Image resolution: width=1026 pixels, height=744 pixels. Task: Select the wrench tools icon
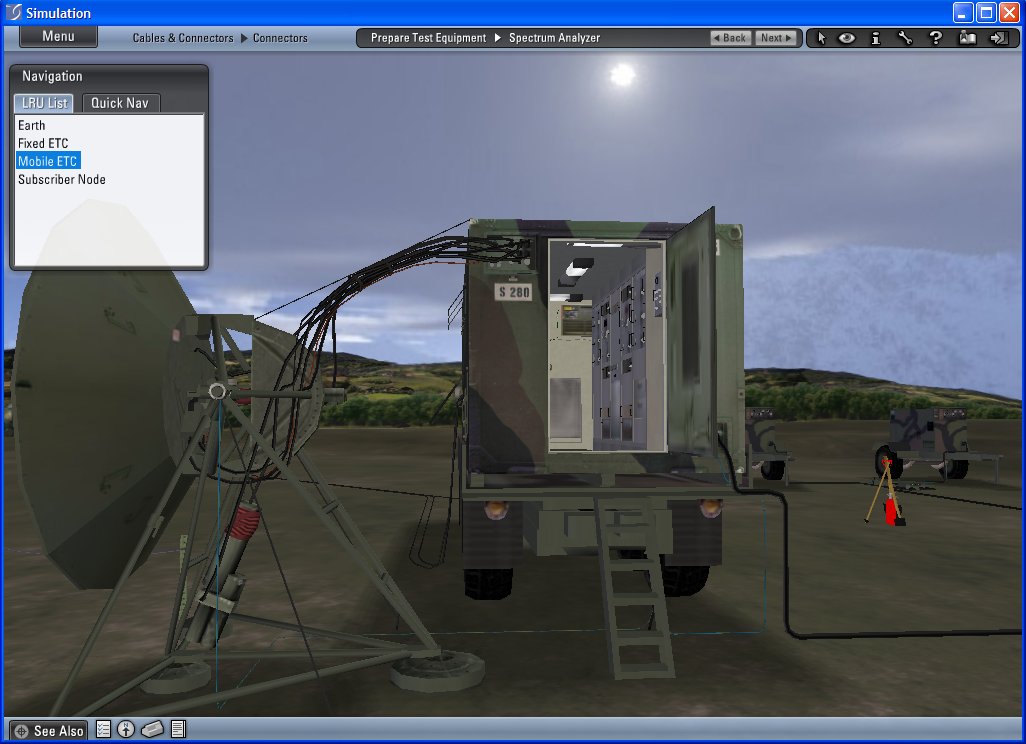pyautogui.click(x=905, y=38)
